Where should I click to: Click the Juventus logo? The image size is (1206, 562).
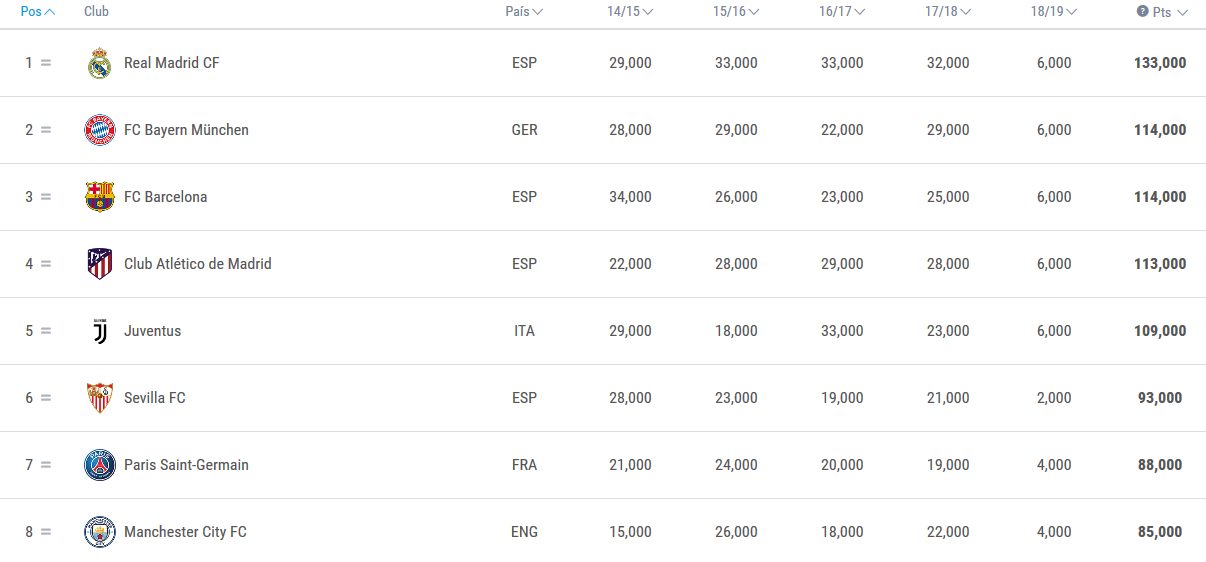(x=99, y=331)
